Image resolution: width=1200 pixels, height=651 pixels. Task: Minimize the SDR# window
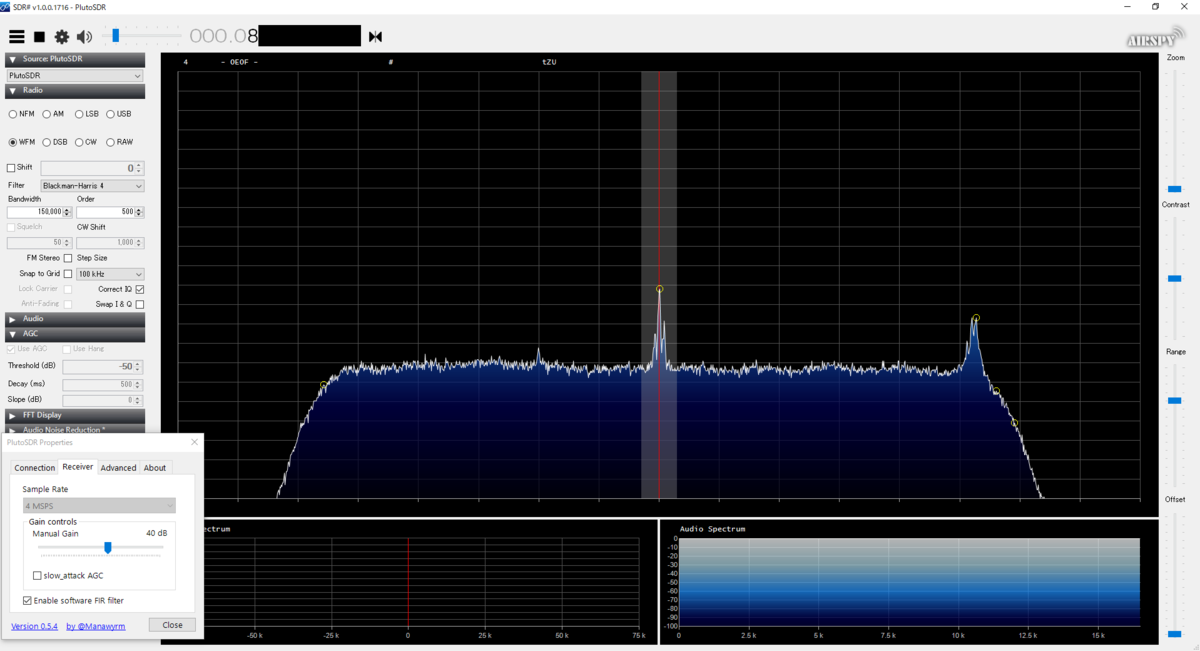[x=1127, y=7]
